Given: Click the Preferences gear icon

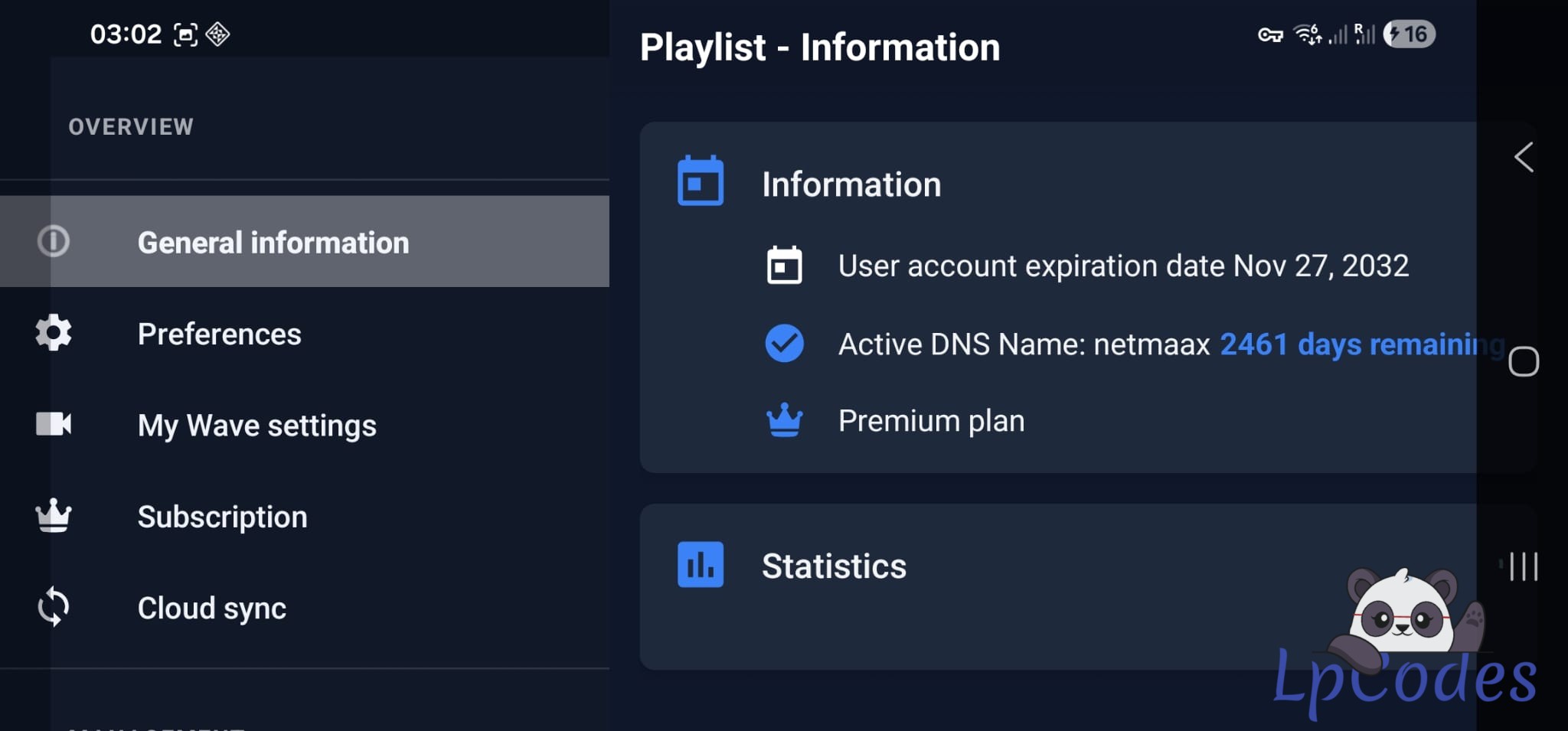Looking at the screenshot, I should coord(54,333).
